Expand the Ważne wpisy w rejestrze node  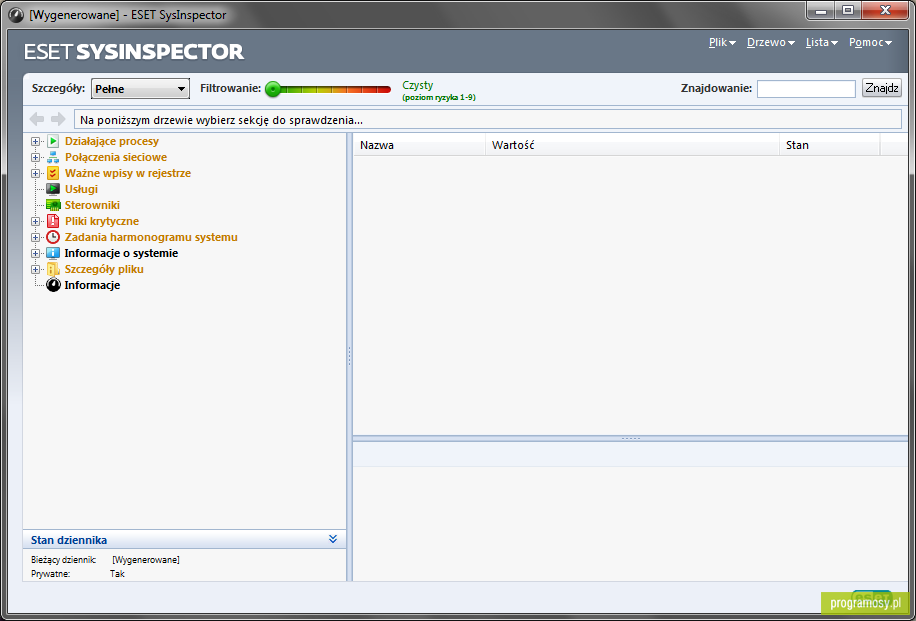pyautogui.click(x=36, y=174)
